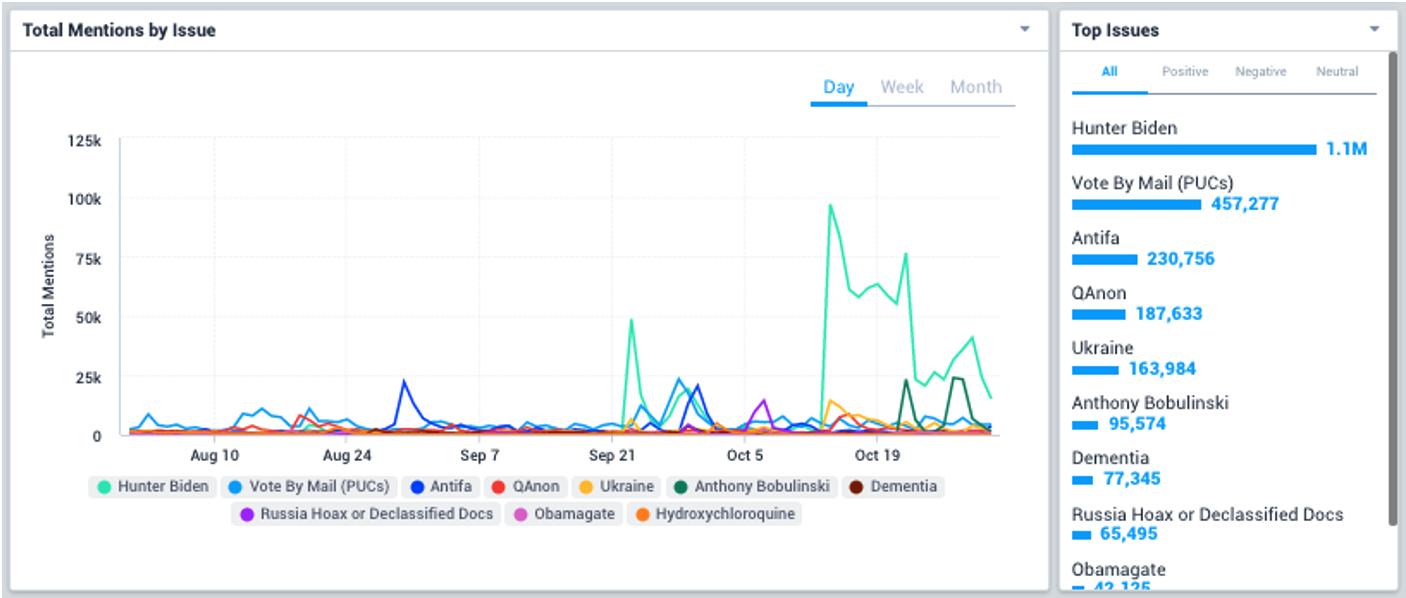Open the Total Mentions by Issue panel dropdown

pyautogui.click(x=1024, y=30)
